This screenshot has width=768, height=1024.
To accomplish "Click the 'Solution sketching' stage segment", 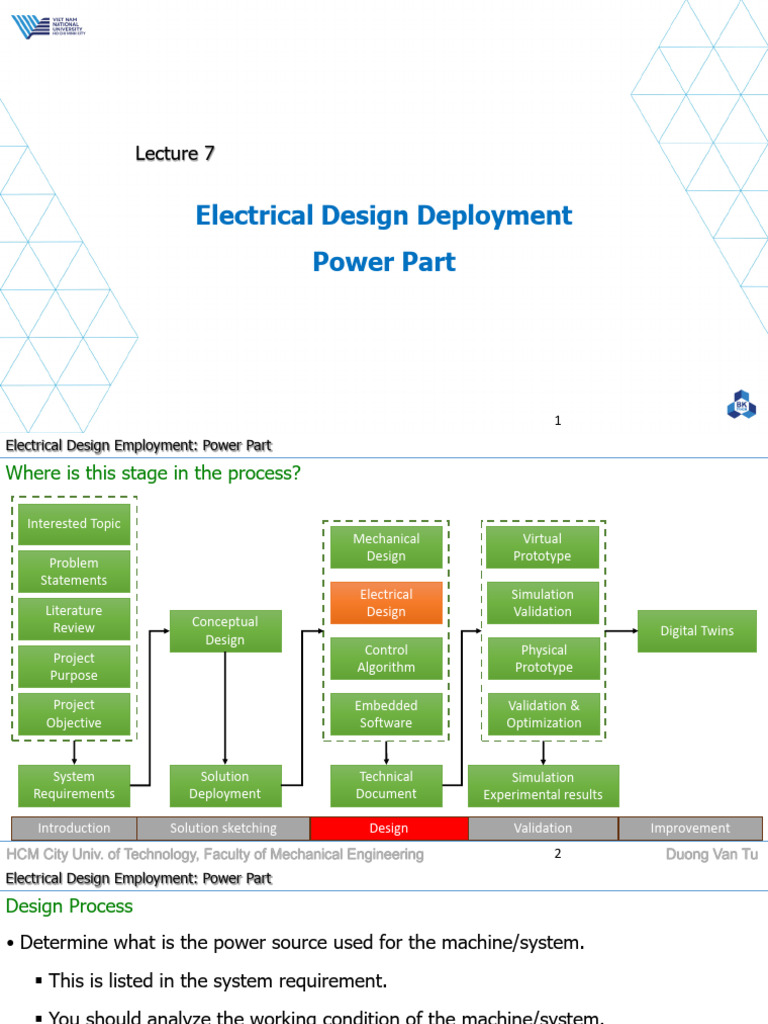I will point(223,828).
